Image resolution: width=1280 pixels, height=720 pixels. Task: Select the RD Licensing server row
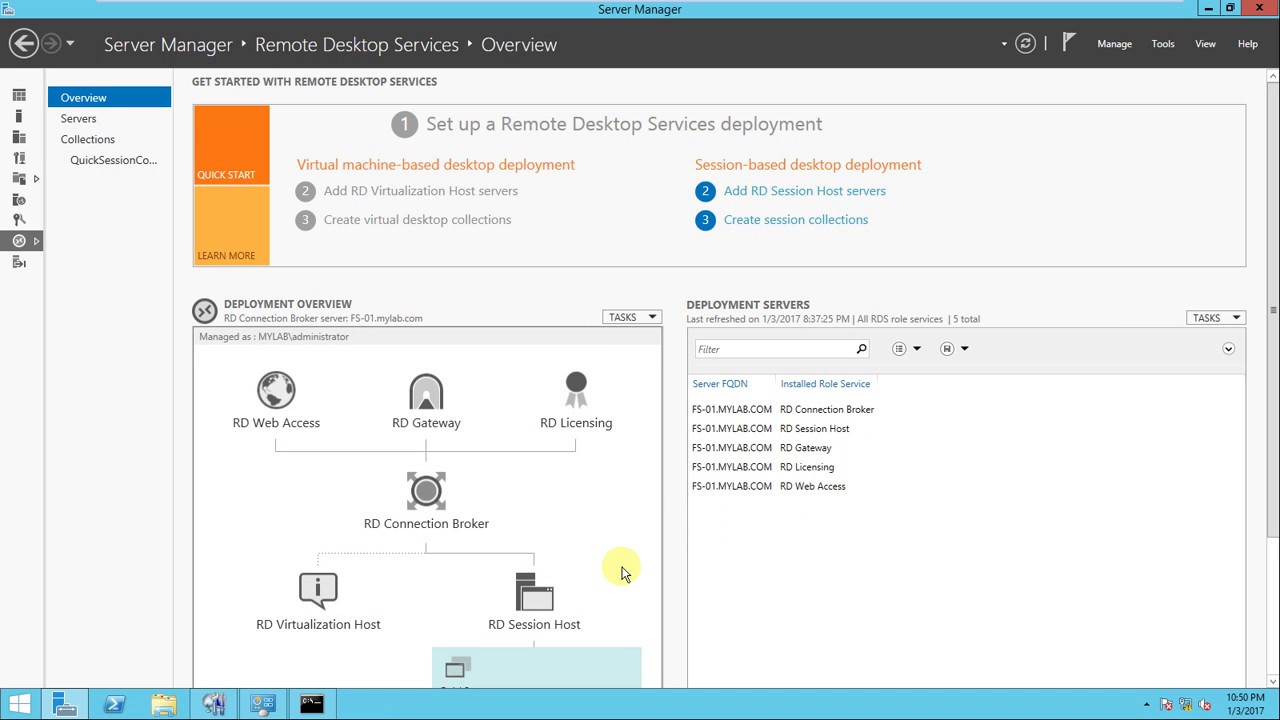pos(965,466)
